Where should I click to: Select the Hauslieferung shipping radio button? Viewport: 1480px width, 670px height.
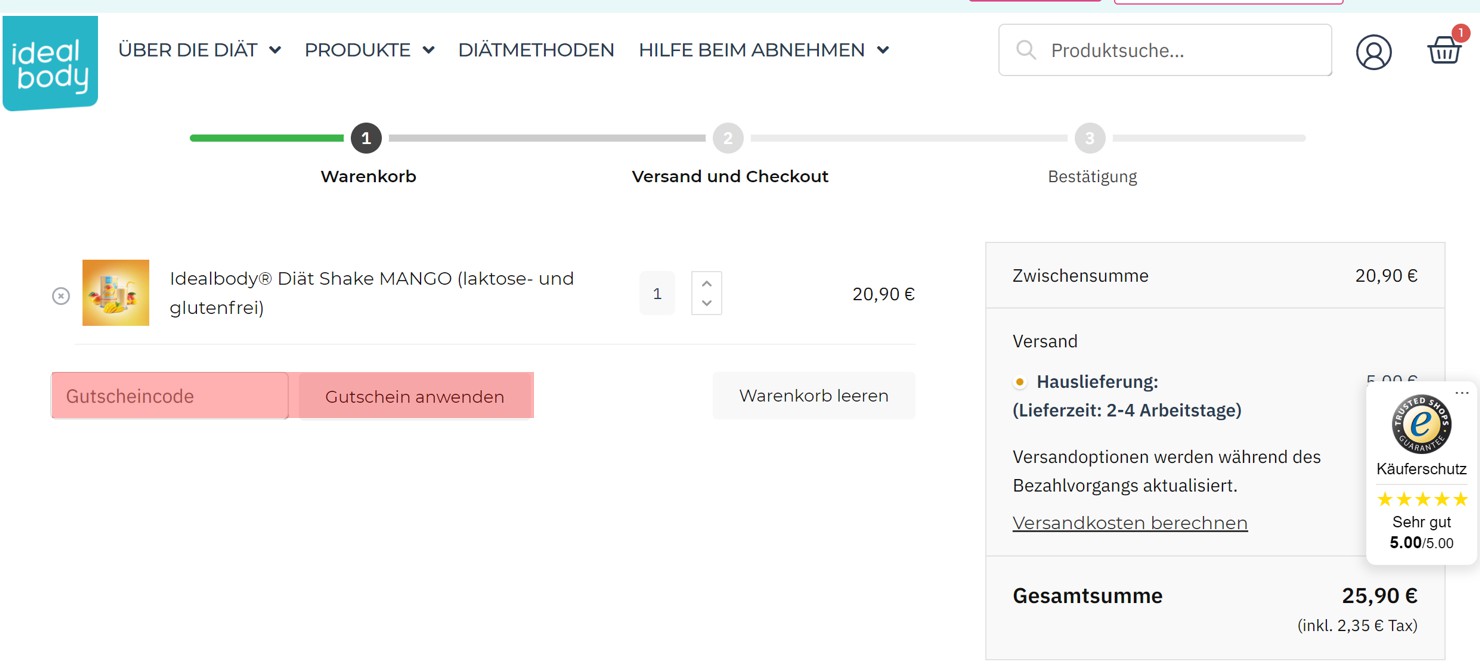coord(1020,382)
